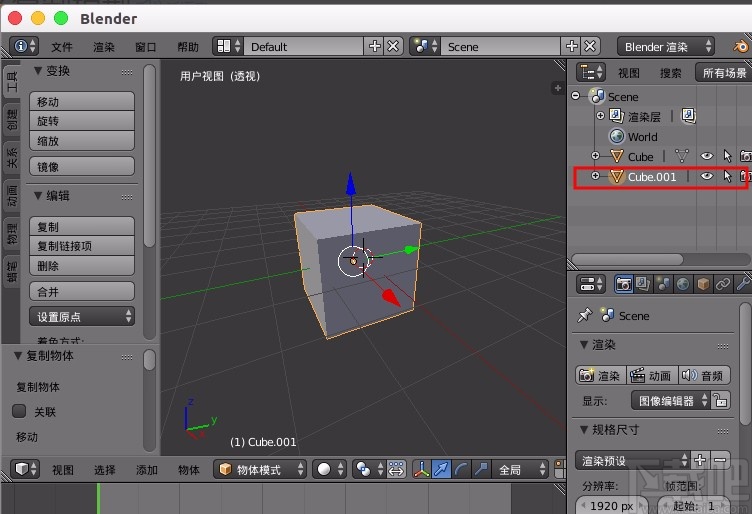752x514 pixels.
Task: Open the Properties editor type selector
Action: pyautogui.click(x=591, y=284)
